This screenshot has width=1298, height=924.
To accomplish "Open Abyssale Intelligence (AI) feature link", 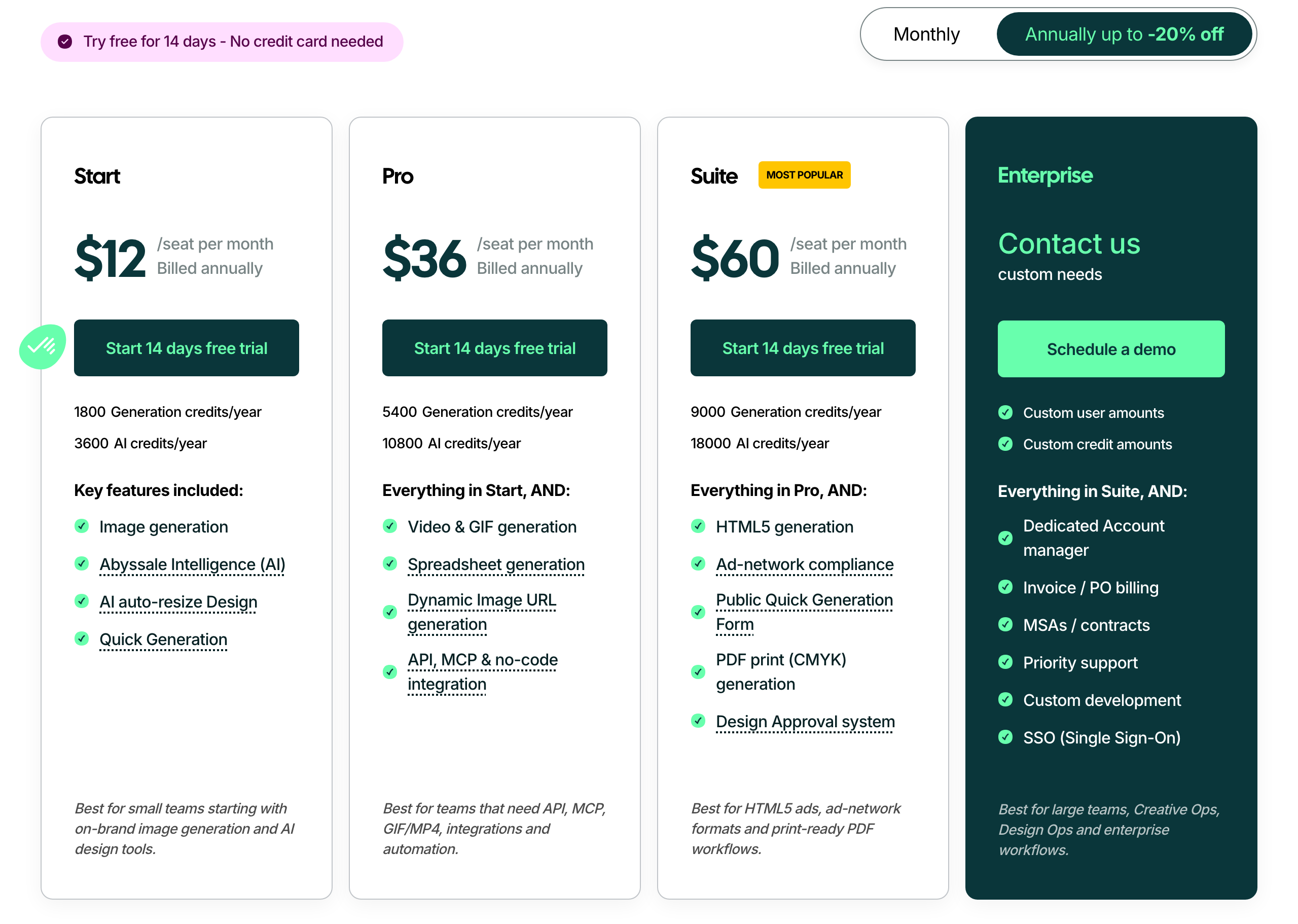I will 192,564.
